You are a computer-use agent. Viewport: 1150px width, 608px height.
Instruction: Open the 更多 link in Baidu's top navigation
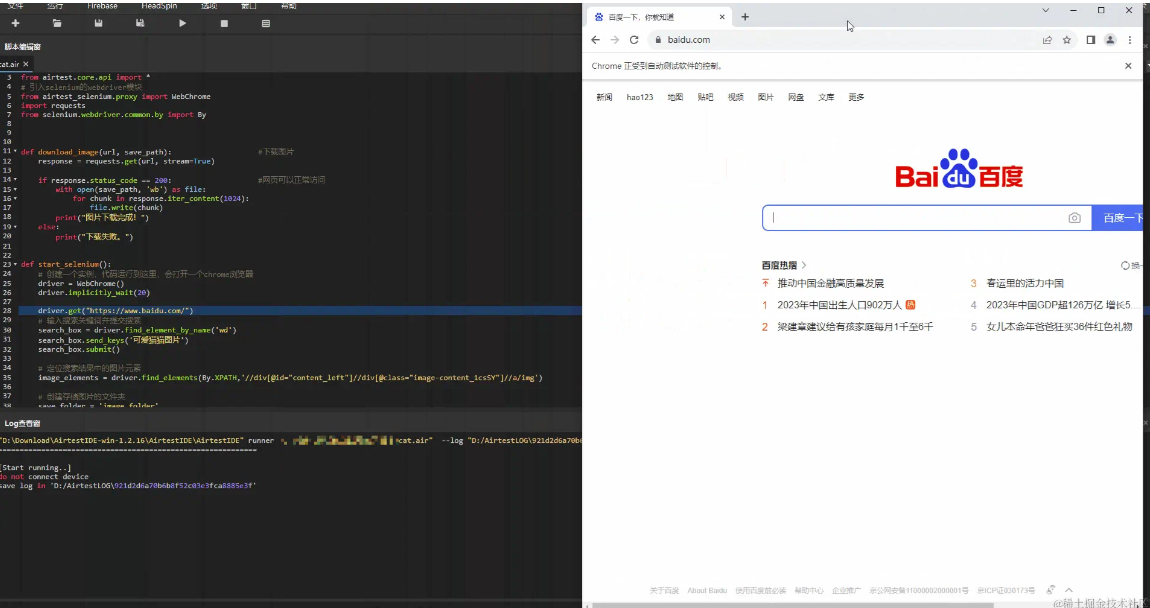856,97
